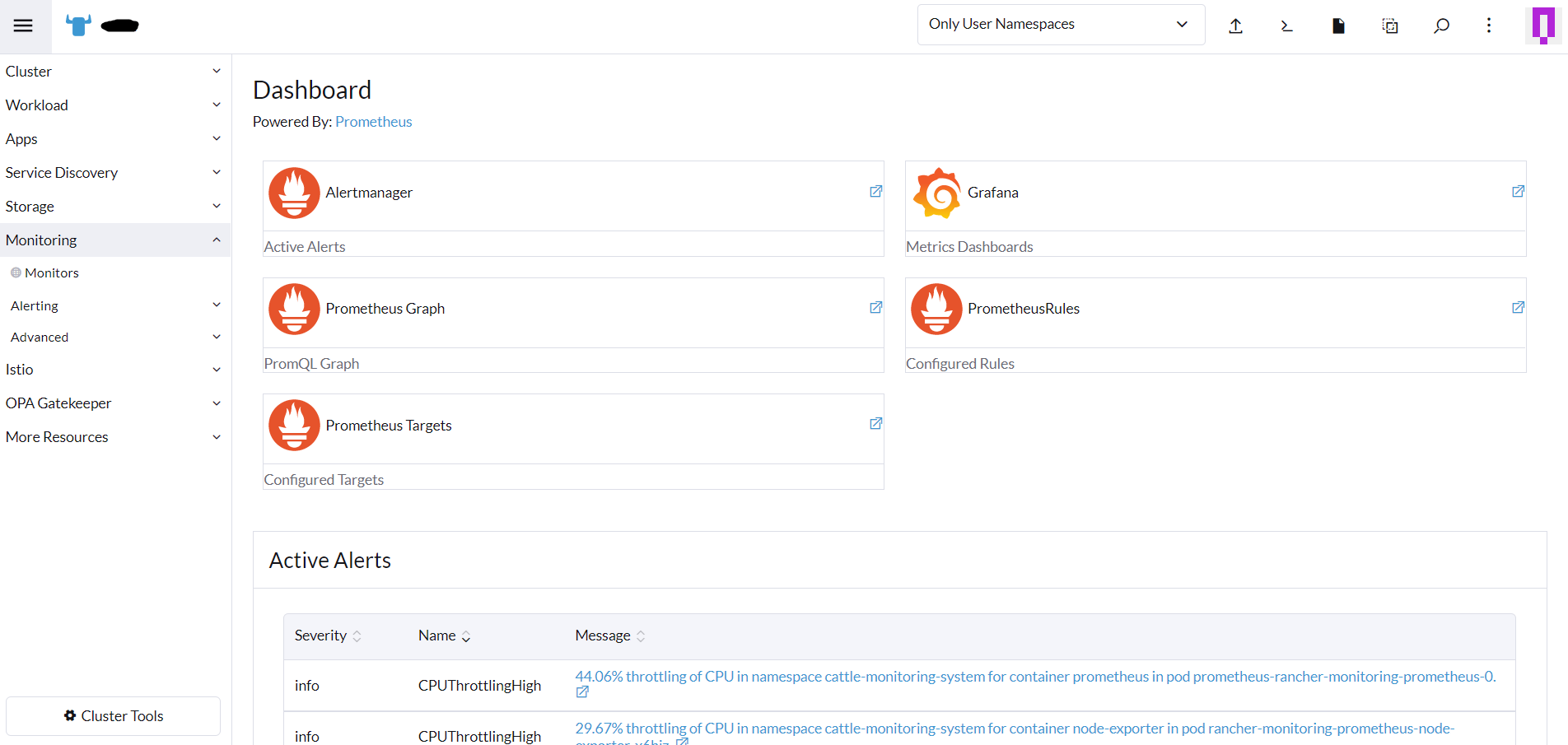
Task: Open the Prometheus Graph card title
Action: [385, 309]
